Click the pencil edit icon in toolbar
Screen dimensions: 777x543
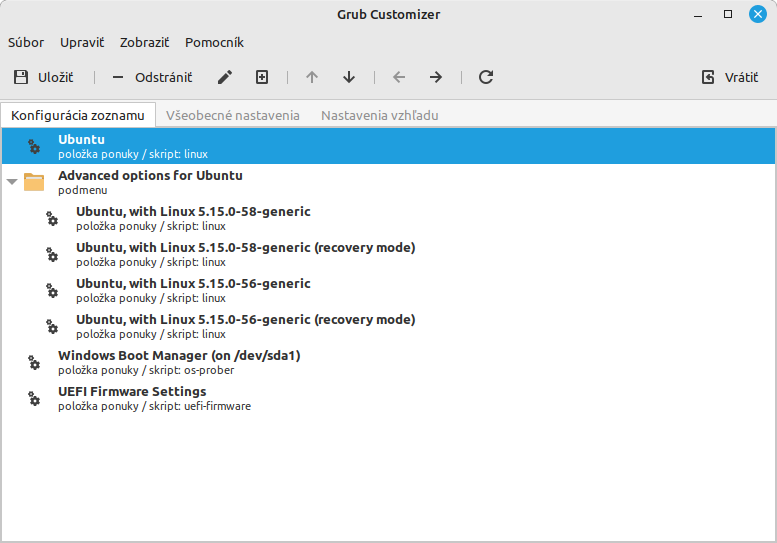[225, 77]
